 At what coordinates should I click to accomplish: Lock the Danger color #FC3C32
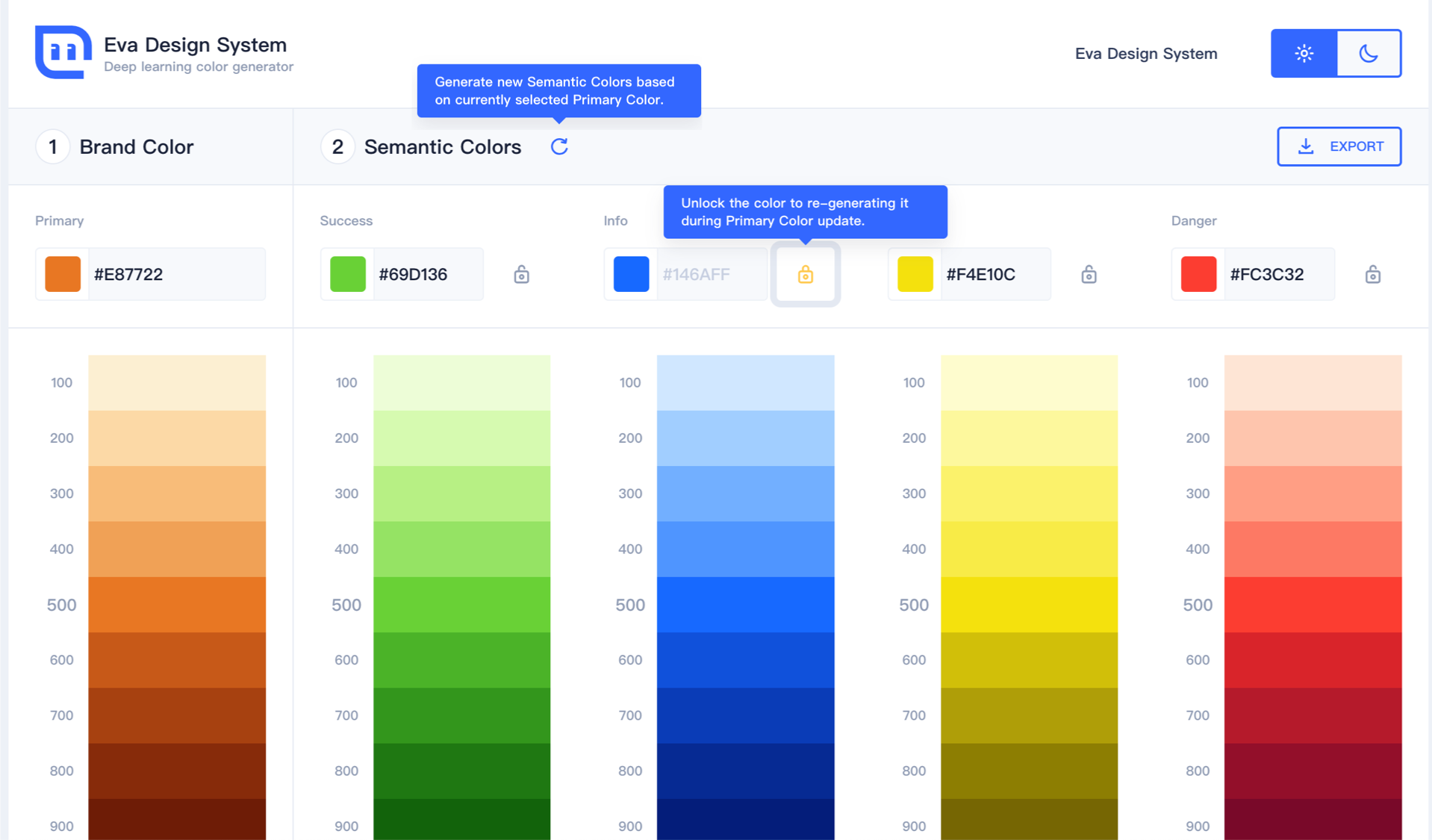pyautogui.click(x=1372, y=275)
